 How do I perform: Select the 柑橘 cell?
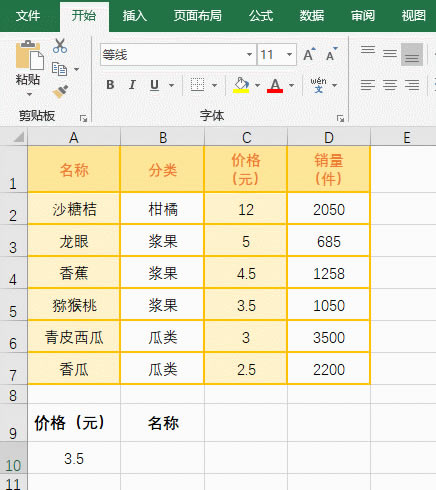click(x=163, y=209)
